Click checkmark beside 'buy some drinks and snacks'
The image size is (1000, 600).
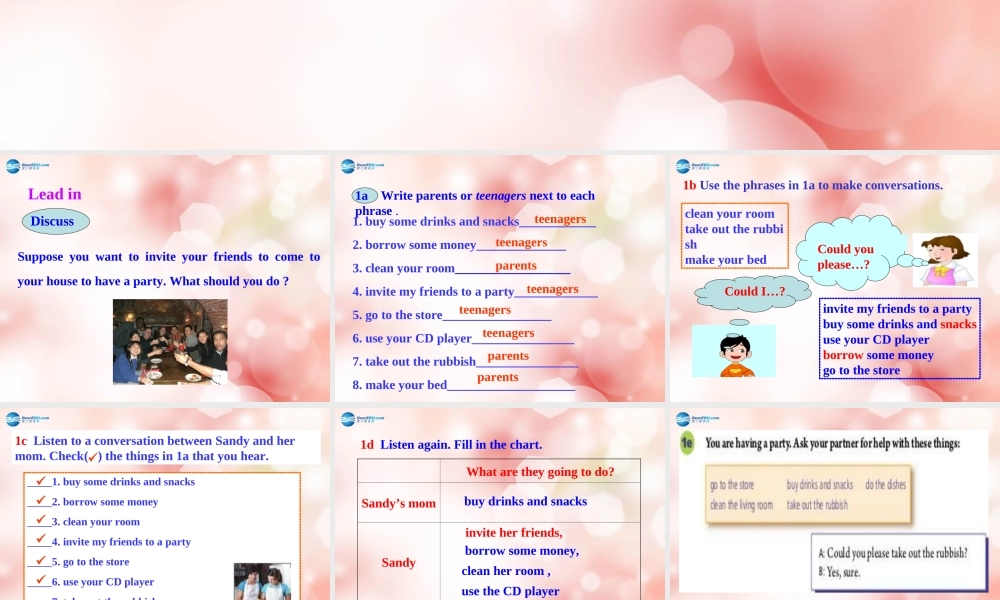click(41, 481)
